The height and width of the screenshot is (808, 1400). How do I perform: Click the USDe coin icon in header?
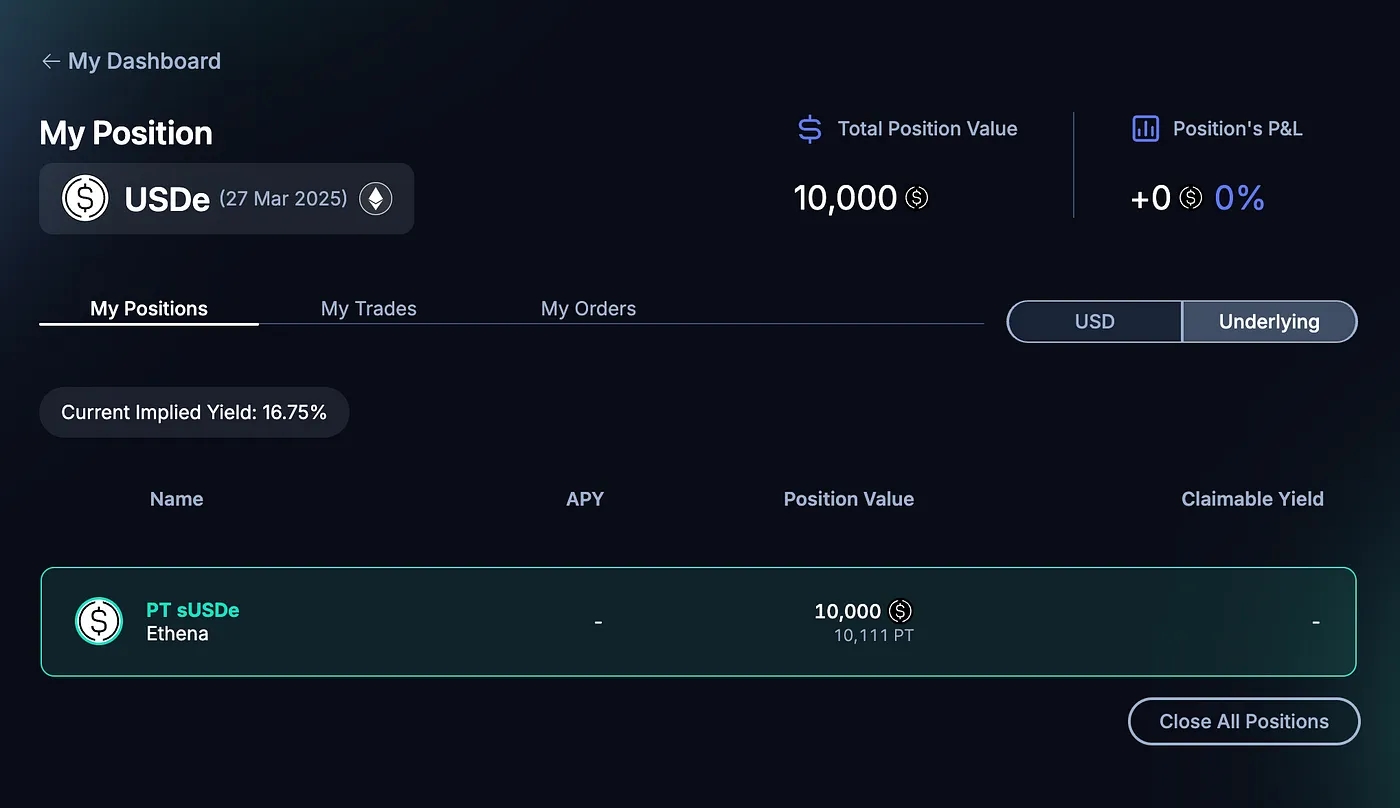pyautogui.click(x=85, y=199)
